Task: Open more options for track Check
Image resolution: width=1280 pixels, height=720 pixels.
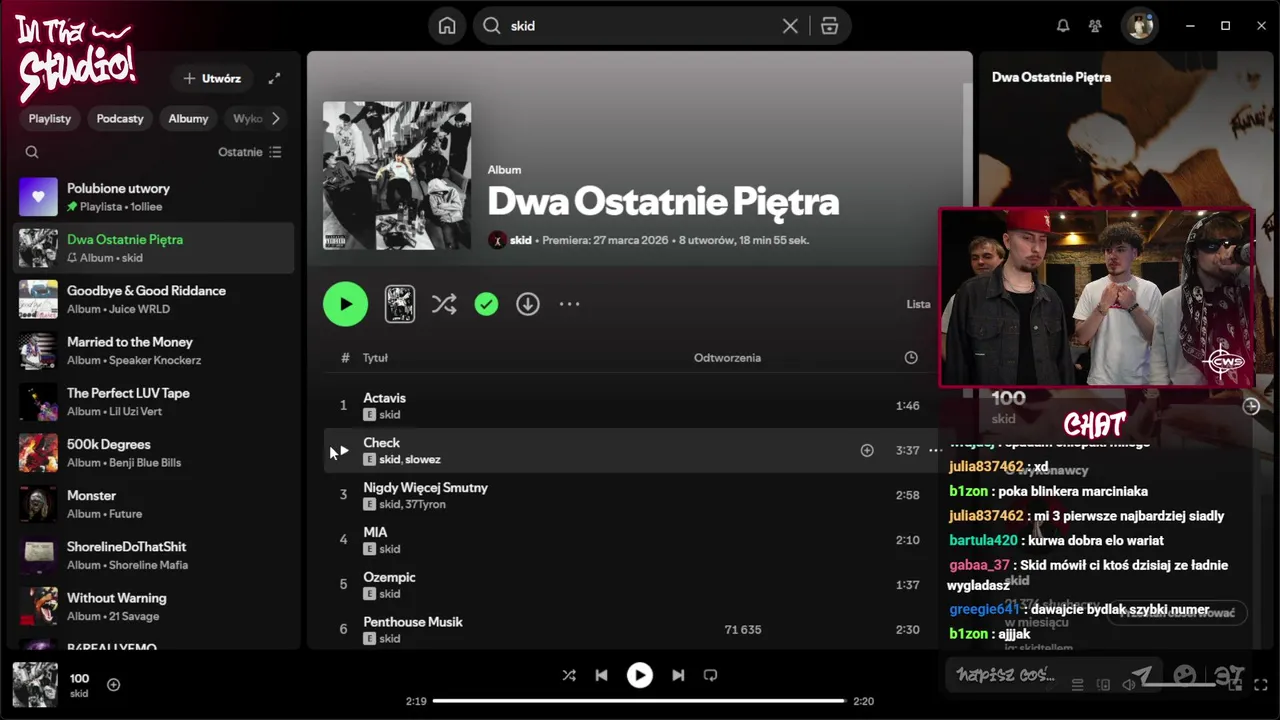Action: (935, 450)
